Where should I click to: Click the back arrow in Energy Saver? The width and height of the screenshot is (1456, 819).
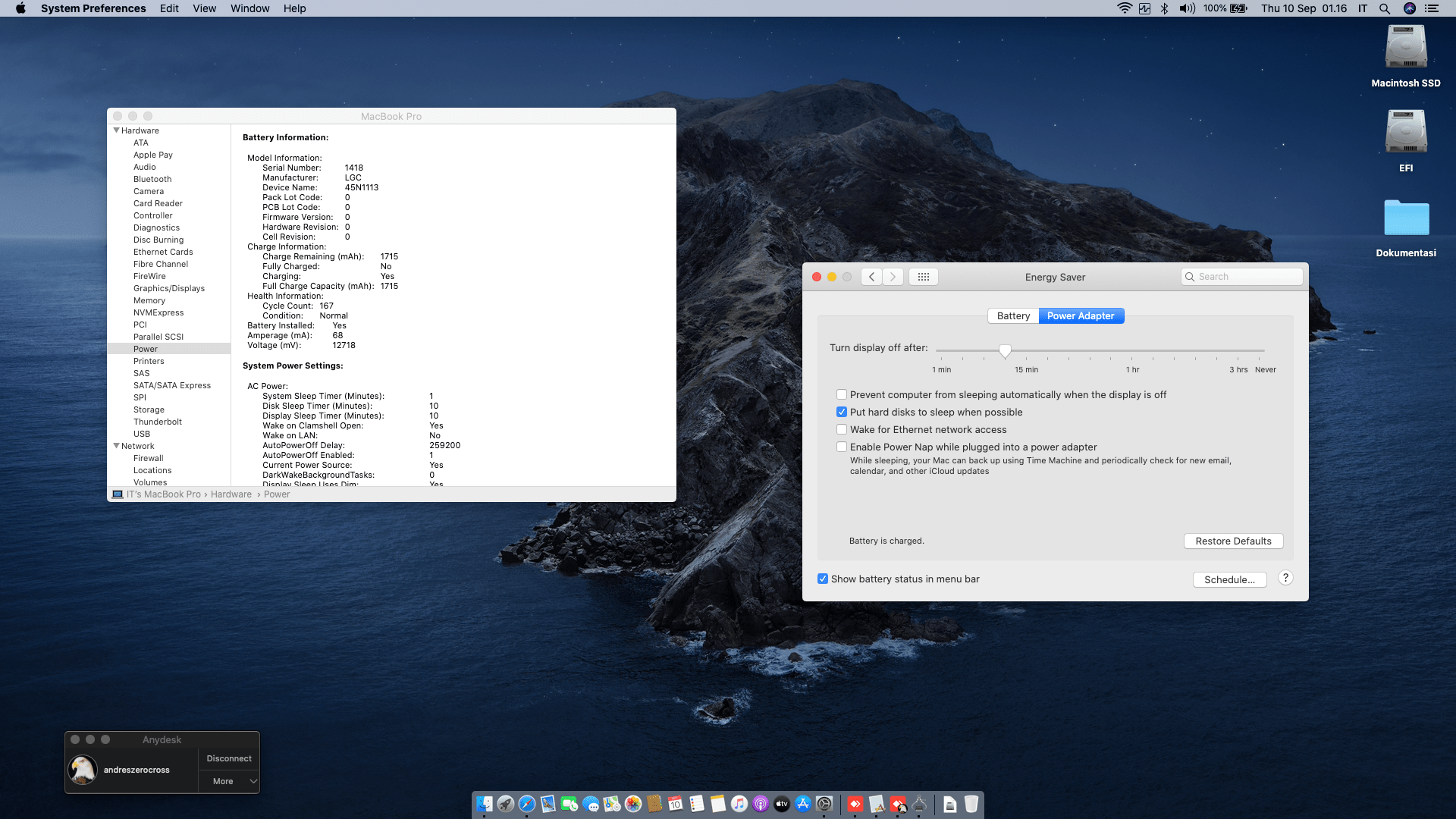pos(872,277)
